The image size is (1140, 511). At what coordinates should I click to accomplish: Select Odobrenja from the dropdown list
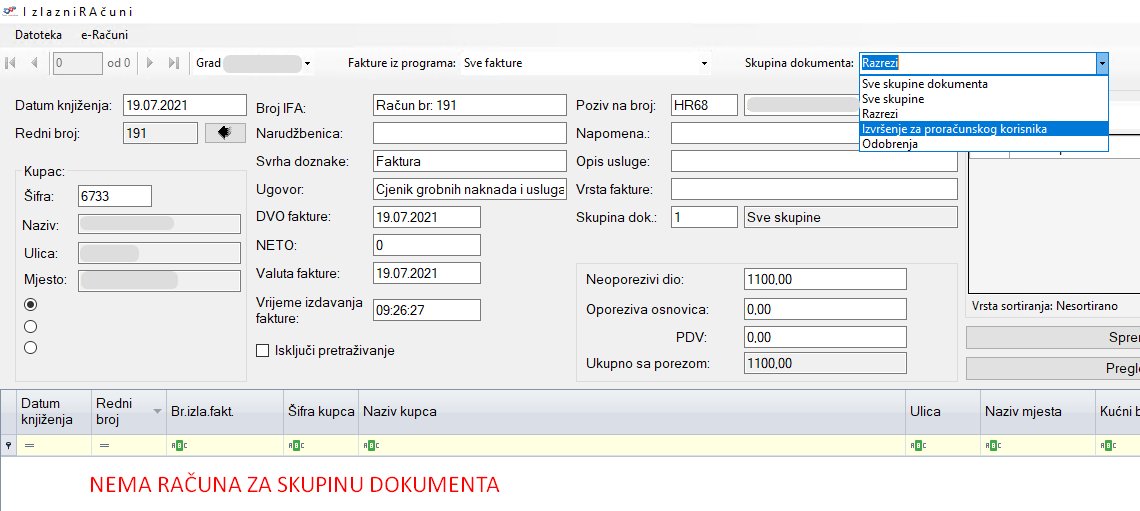pyautogui.click(x=889, y=144)
